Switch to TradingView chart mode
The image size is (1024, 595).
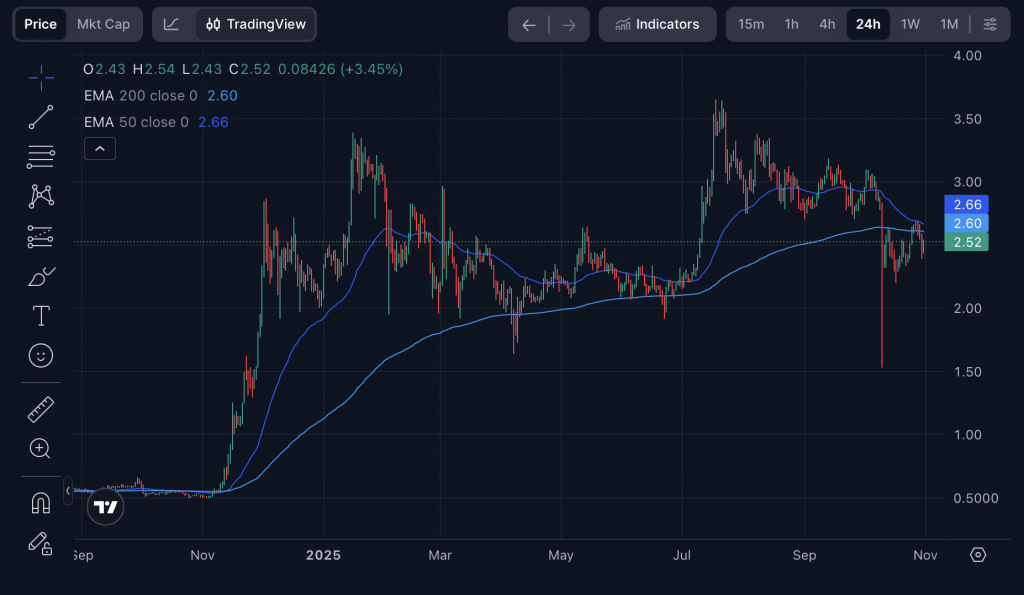(255, 24)
